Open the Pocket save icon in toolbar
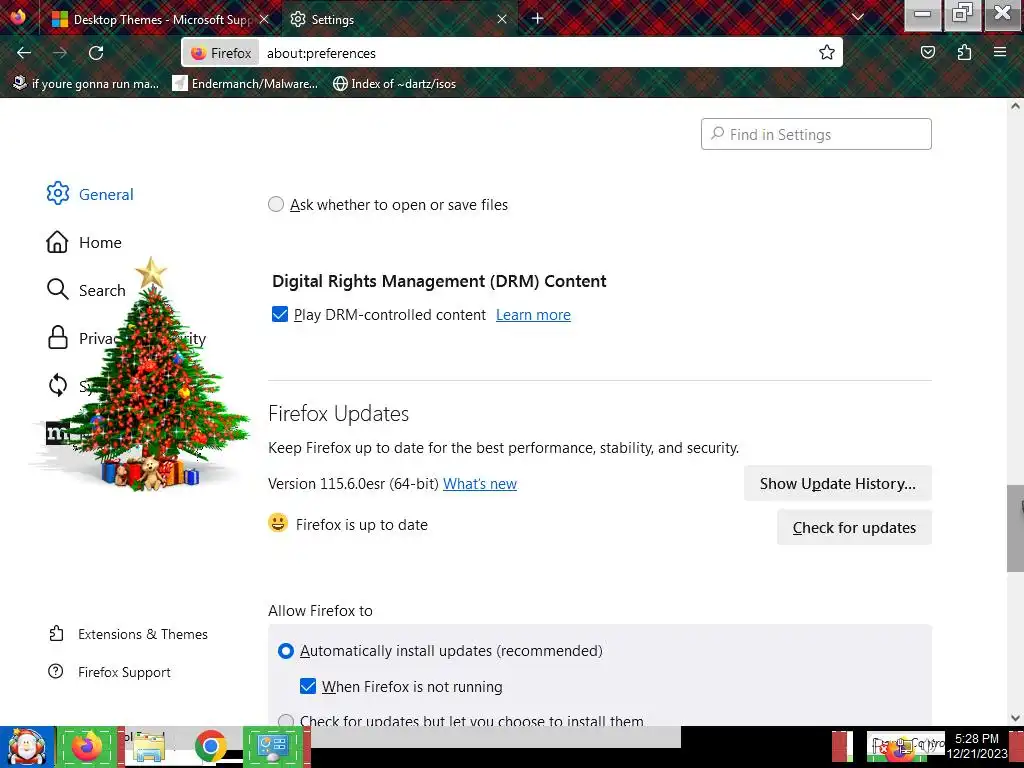Image resolution: width=1024 pixels, height=768 pixels. click(x=927, y=52)
